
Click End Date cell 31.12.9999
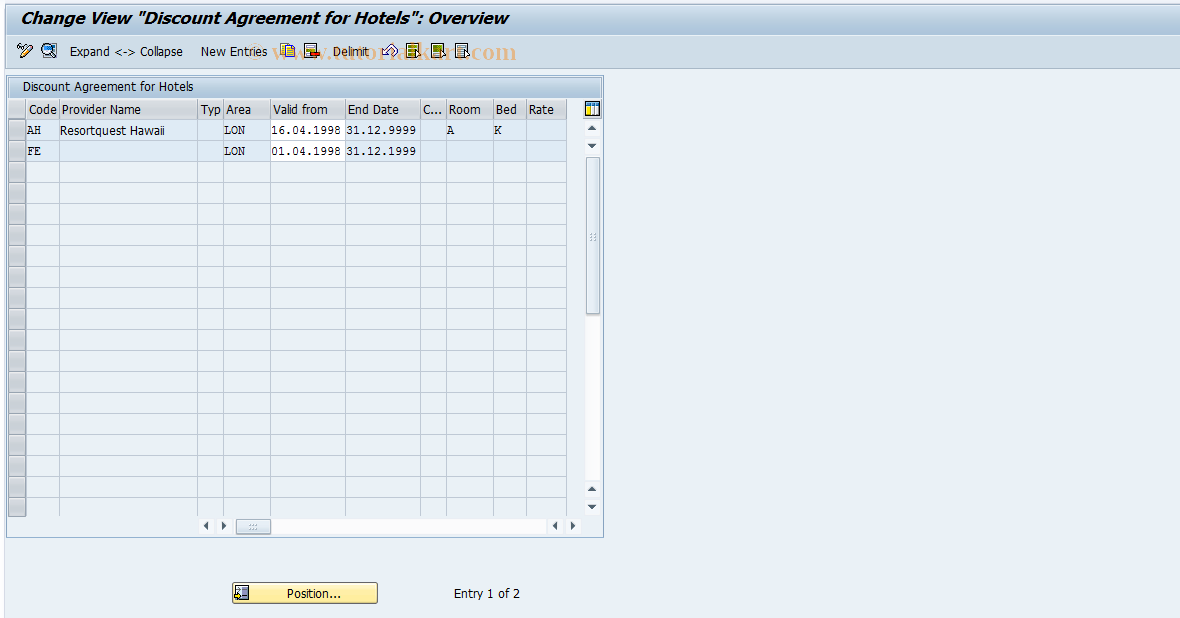tap(382, 130)
